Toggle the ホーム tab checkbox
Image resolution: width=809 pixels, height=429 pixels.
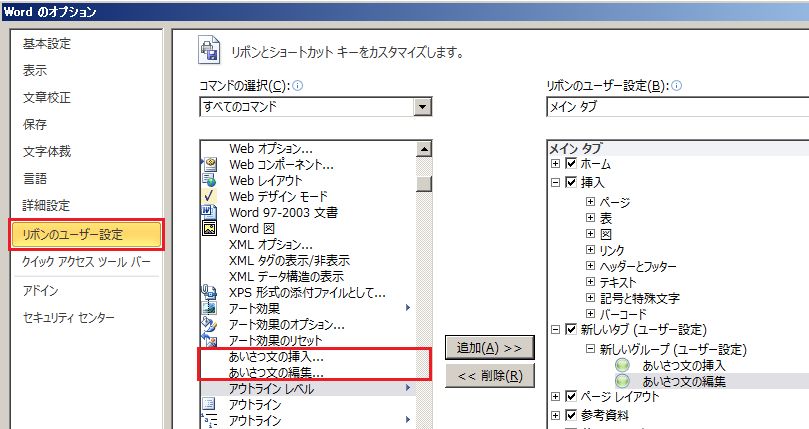571,164
